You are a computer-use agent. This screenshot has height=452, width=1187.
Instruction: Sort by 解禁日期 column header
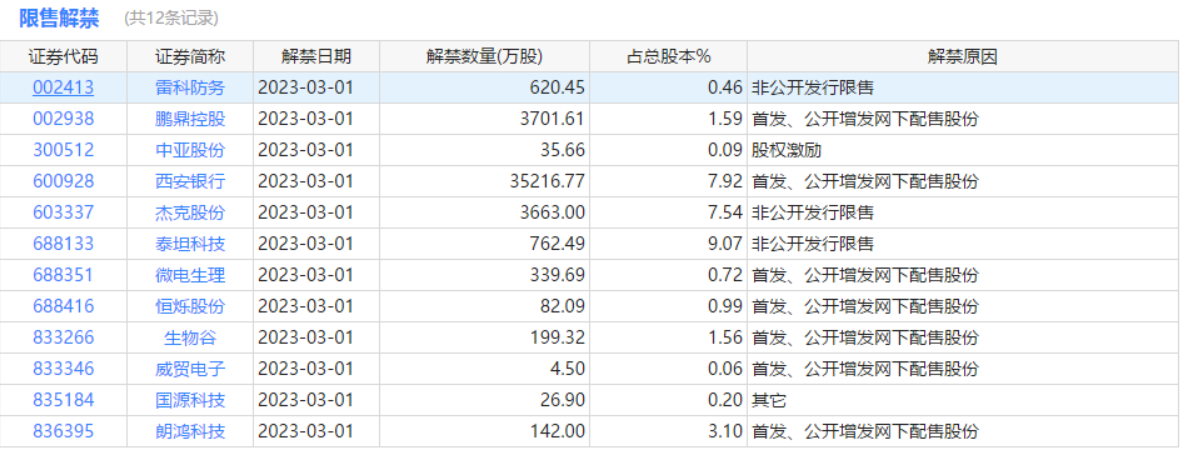316,57
